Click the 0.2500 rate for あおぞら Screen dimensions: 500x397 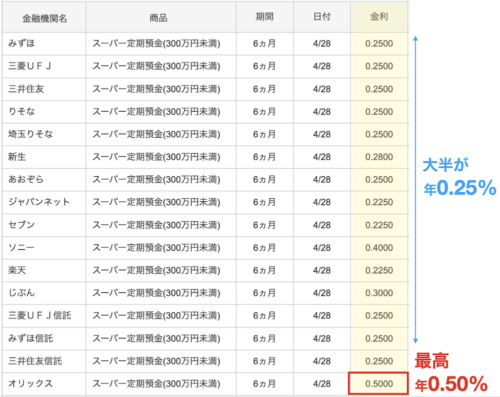(379, 180)
